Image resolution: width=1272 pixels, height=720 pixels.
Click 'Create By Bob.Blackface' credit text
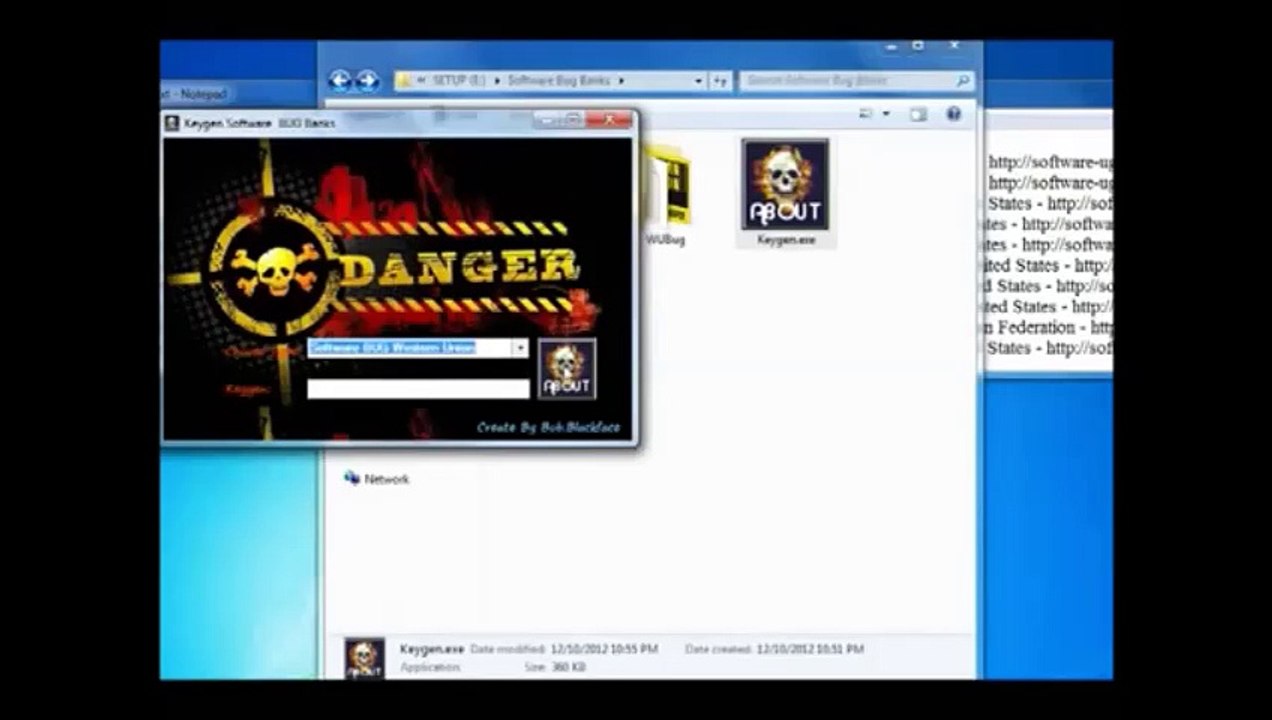[548, 427]
